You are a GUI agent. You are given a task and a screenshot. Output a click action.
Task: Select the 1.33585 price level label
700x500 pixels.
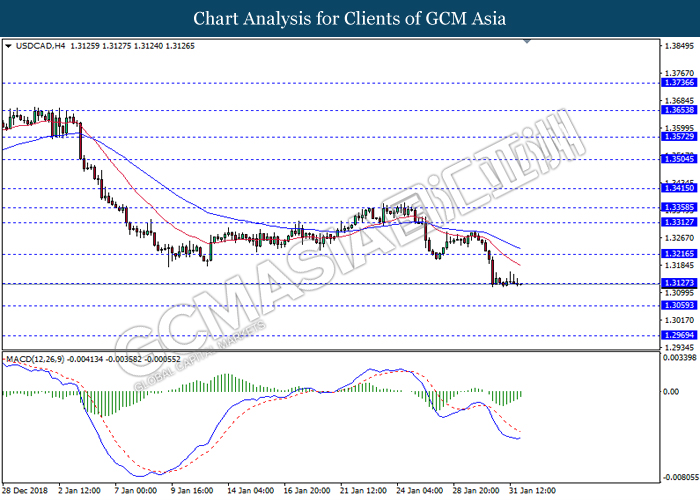tap(679, 207)
